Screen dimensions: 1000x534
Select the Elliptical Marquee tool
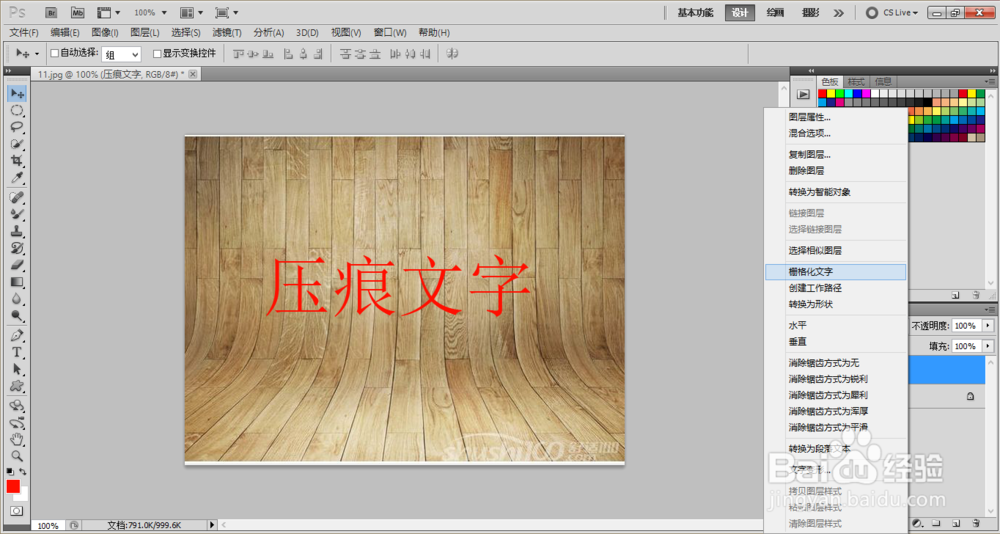tap(17, 110)
